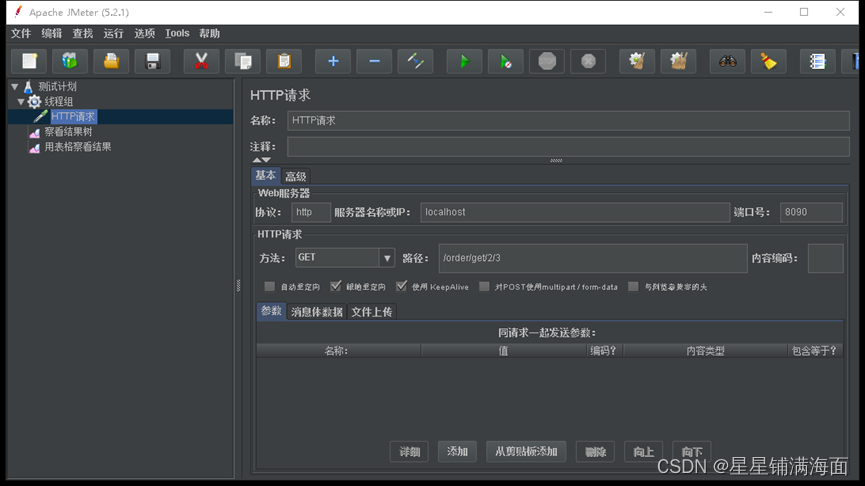Click 从剪贴板添加 button
Image resolution: width=865 pixels, height=486 pixels.
click(x=526, y=452)
